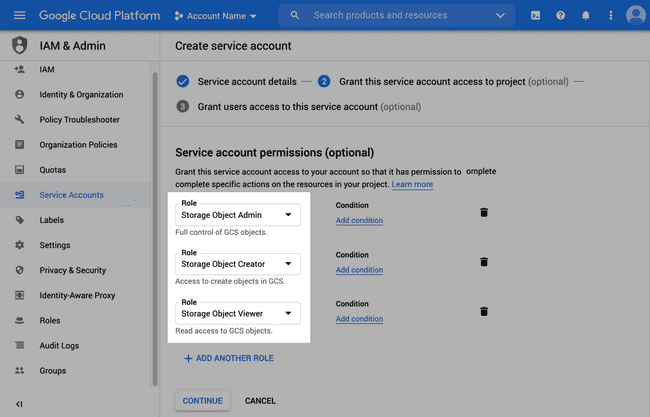
Task: Add condition for Storage Object Creator
Action: tap(359, 270)
